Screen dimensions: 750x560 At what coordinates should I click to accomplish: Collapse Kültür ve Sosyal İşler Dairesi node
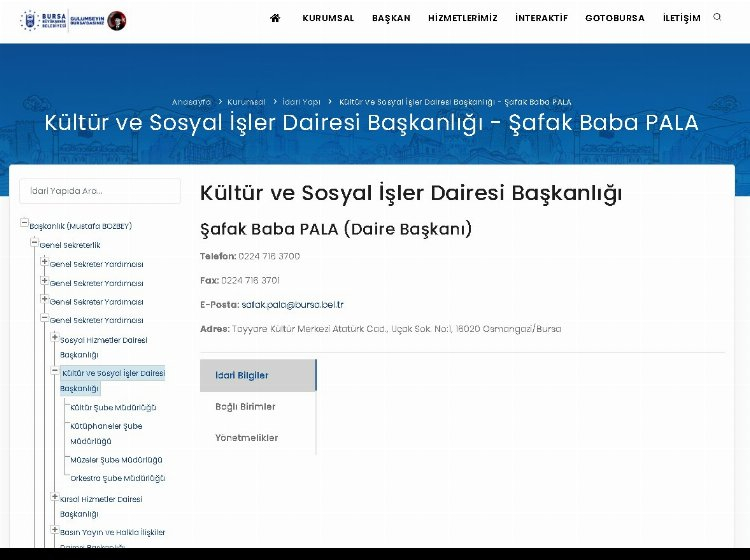point(55,372)
